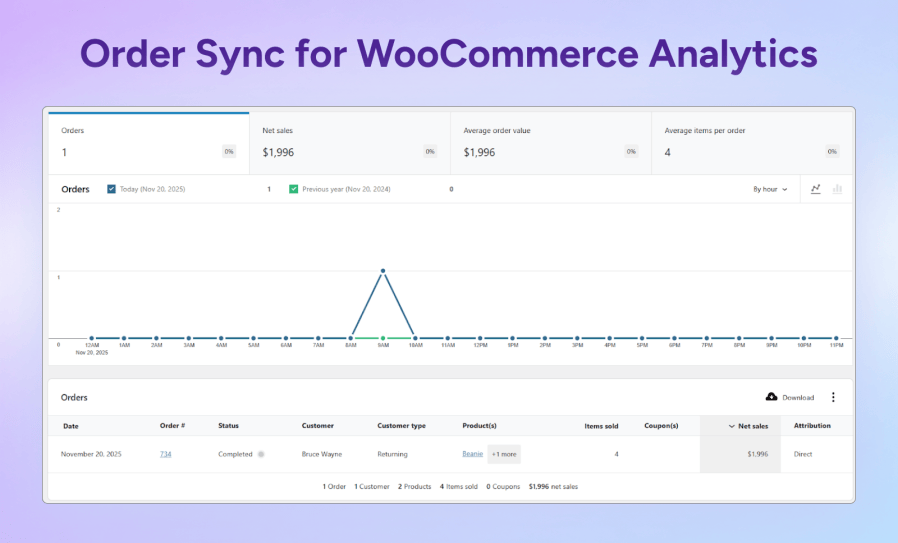Viewport: 898px width, 543px height.
Task: Click the 4 Items sold summary text
Action: coord(459,487)
